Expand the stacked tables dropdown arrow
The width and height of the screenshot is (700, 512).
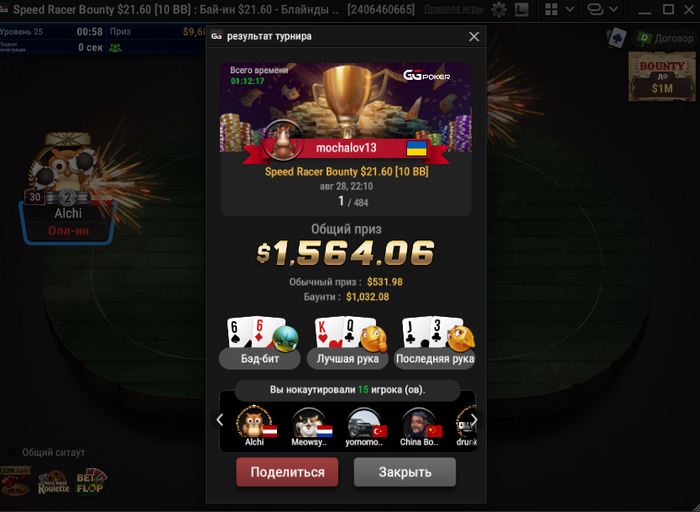614,9
